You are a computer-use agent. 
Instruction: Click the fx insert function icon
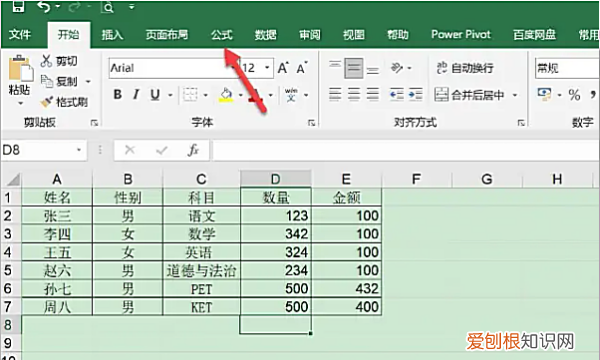[x=193, y=150]
